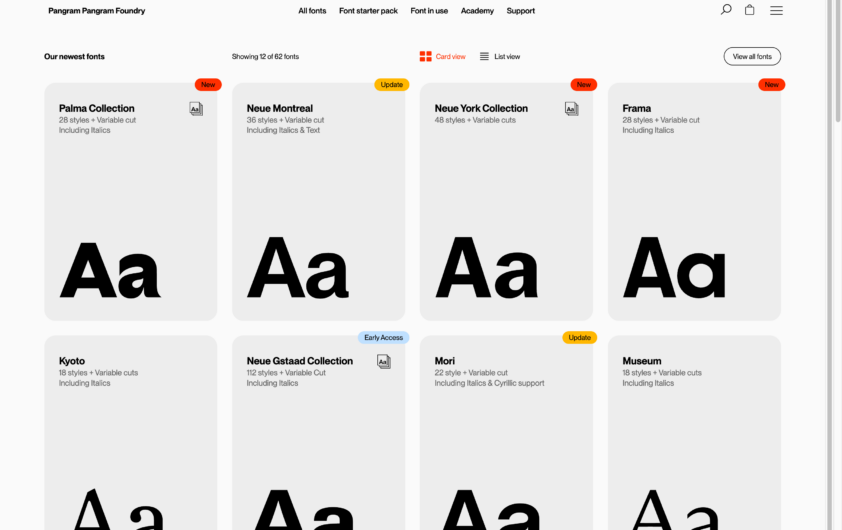842x530 pixels.
Task: Click 'Showing 12 of 62 fonts' text
Action: coord(265,56)
